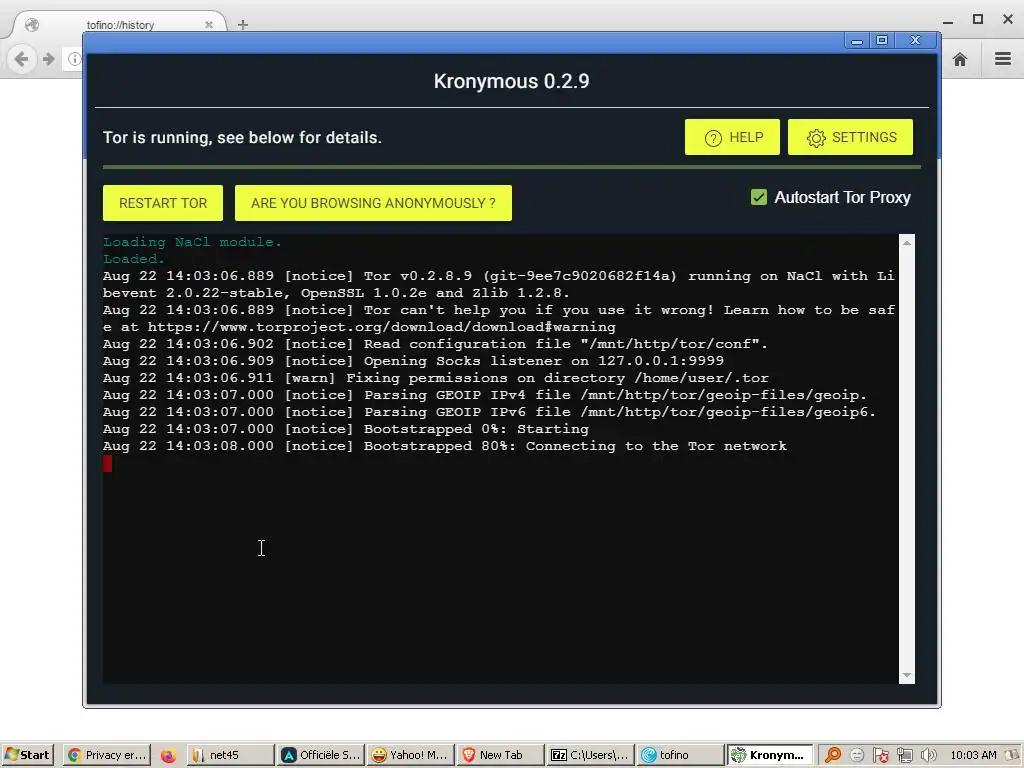Viewport: 1024px width, 768px height.
Task: Click the 'Tor is running' status text
Action: 242,138
